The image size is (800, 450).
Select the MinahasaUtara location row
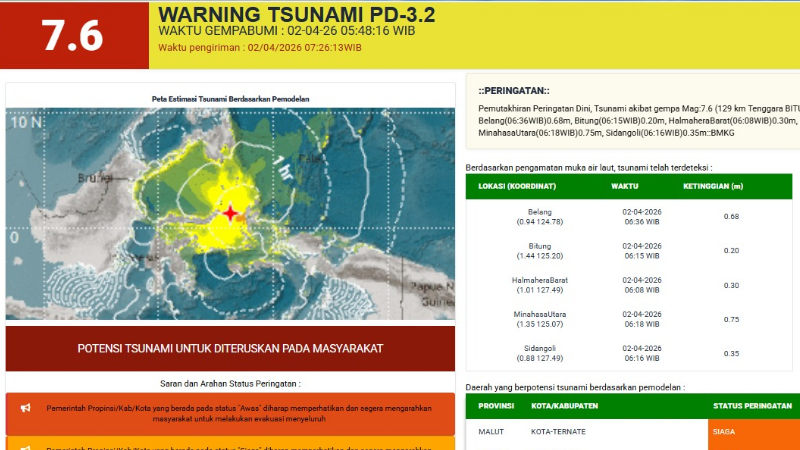pyautogui.click(x=632, y=319)
